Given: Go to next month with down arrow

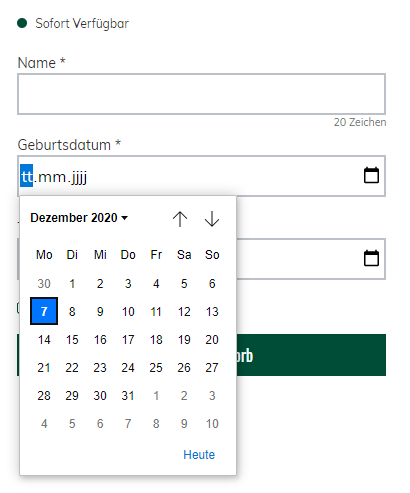Looking at the screenshot, I should click(212, 219).
